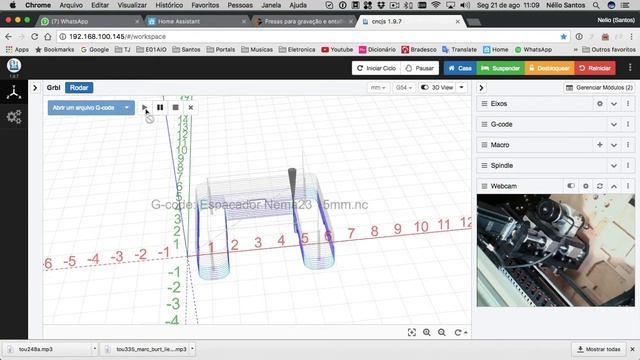Collapse the Eixos widget chevron
Screen dimensions: 640x360
[x=614, y=104]
